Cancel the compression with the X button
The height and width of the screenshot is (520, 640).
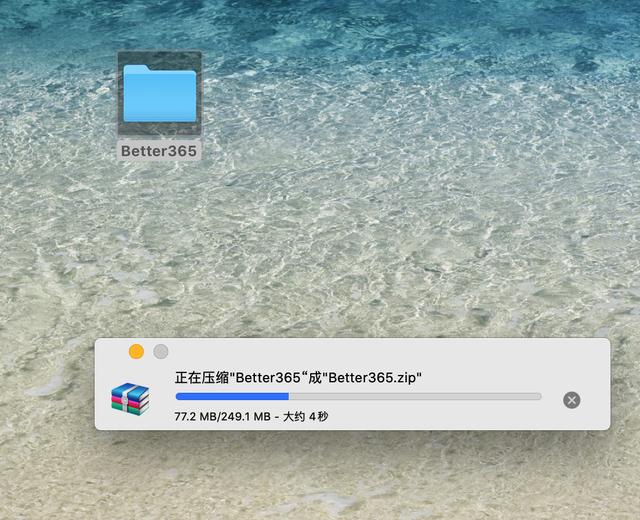pos(571,400)
